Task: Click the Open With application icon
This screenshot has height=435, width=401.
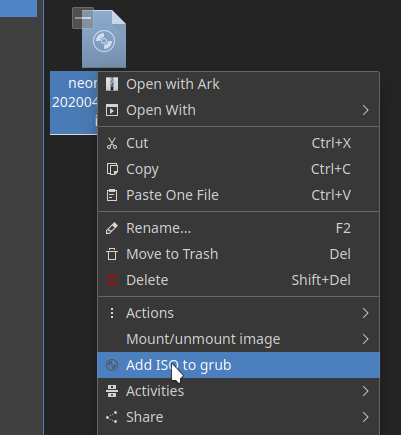Action: pos(112,110)
